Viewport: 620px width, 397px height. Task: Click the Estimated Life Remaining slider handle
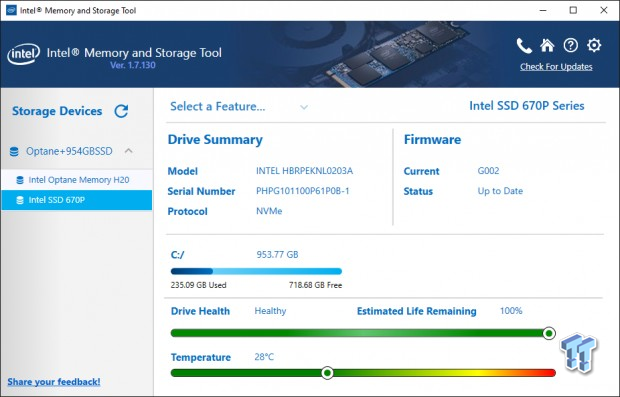[x=549, y=333]
